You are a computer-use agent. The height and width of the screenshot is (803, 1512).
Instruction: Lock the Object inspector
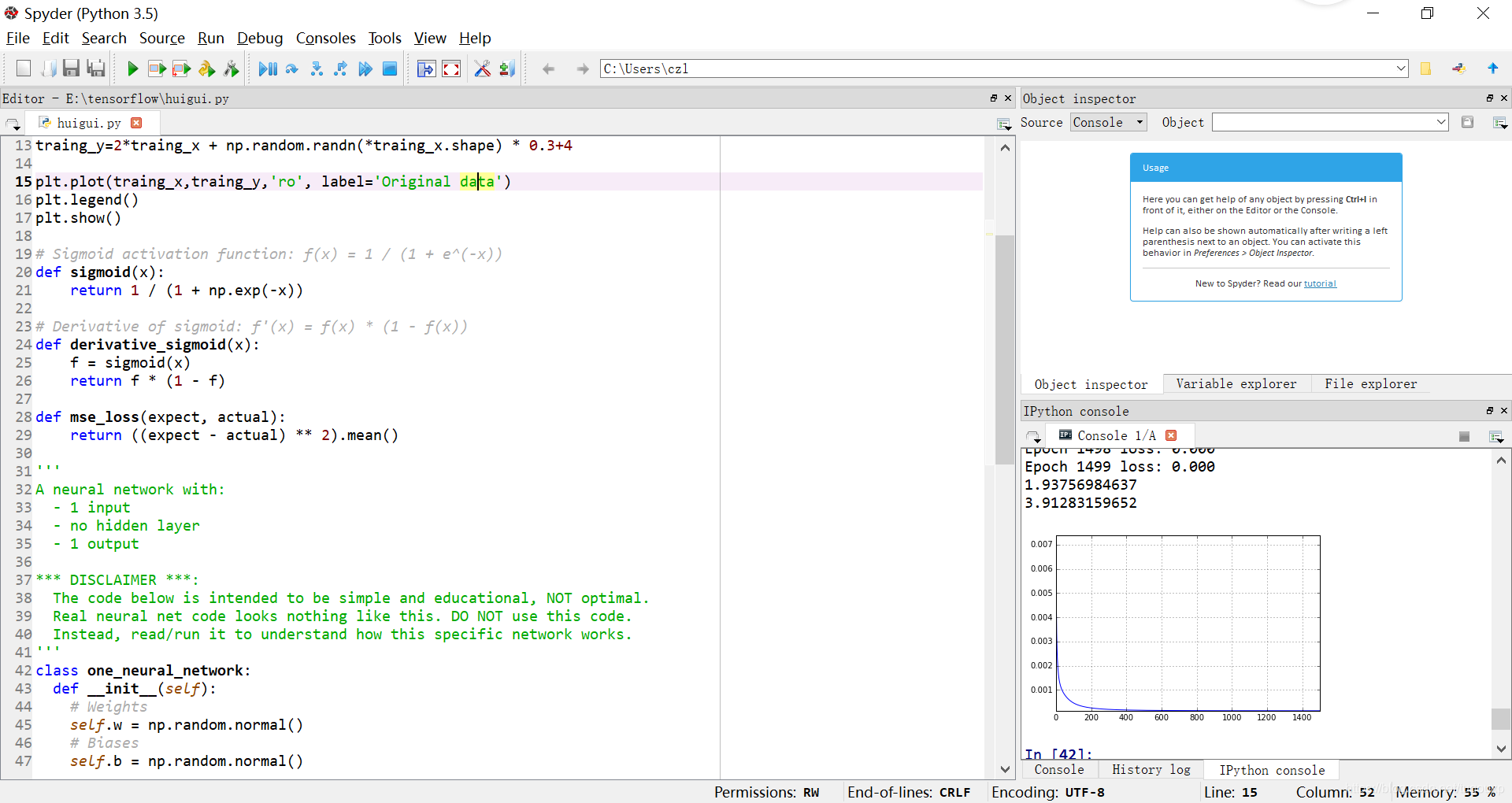[x=1467, y=122]
